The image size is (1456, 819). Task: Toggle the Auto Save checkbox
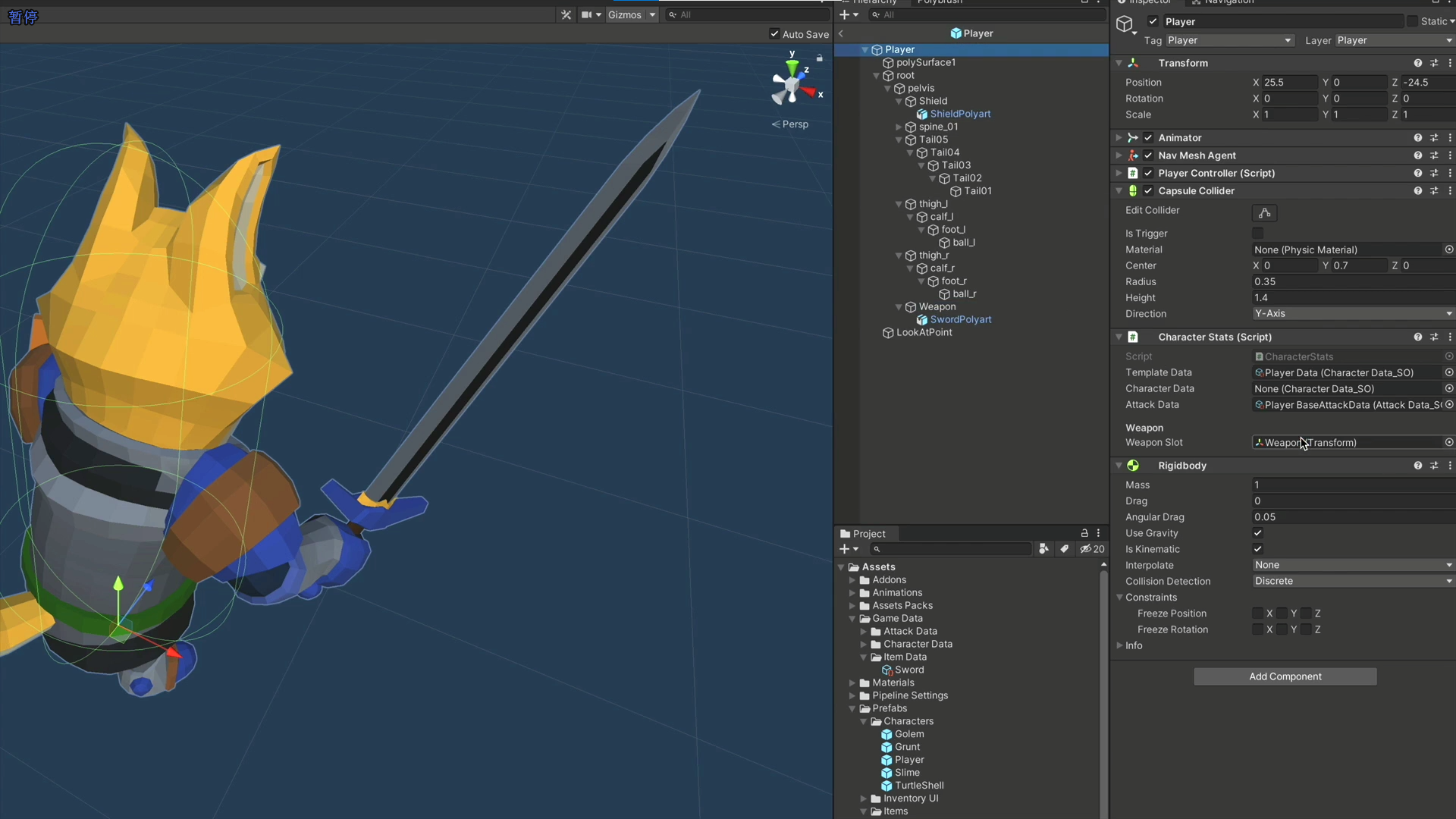(774, 34)
